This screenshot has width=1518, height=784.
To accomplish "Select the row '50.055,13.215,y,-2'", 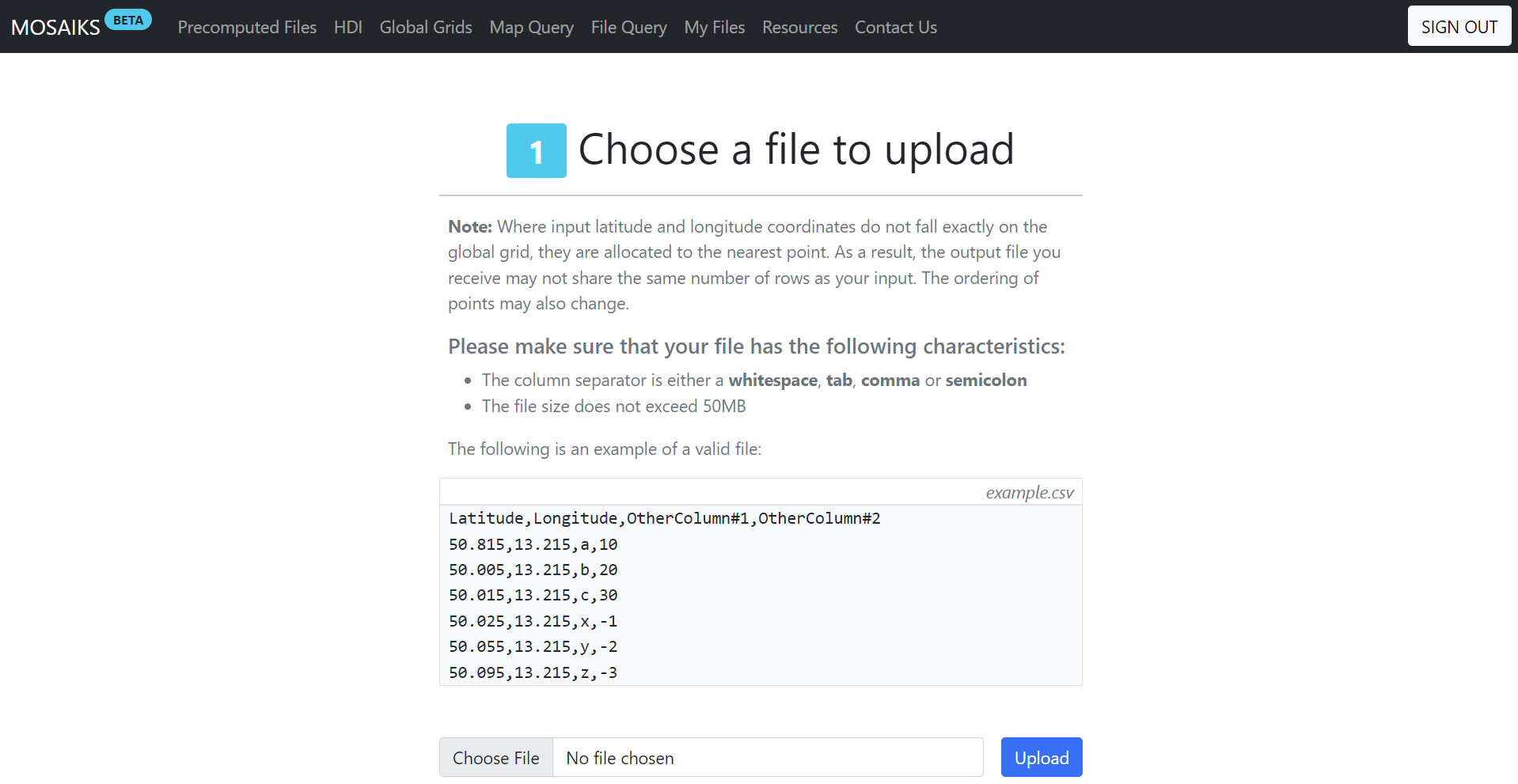I will (x=533, y=646).
